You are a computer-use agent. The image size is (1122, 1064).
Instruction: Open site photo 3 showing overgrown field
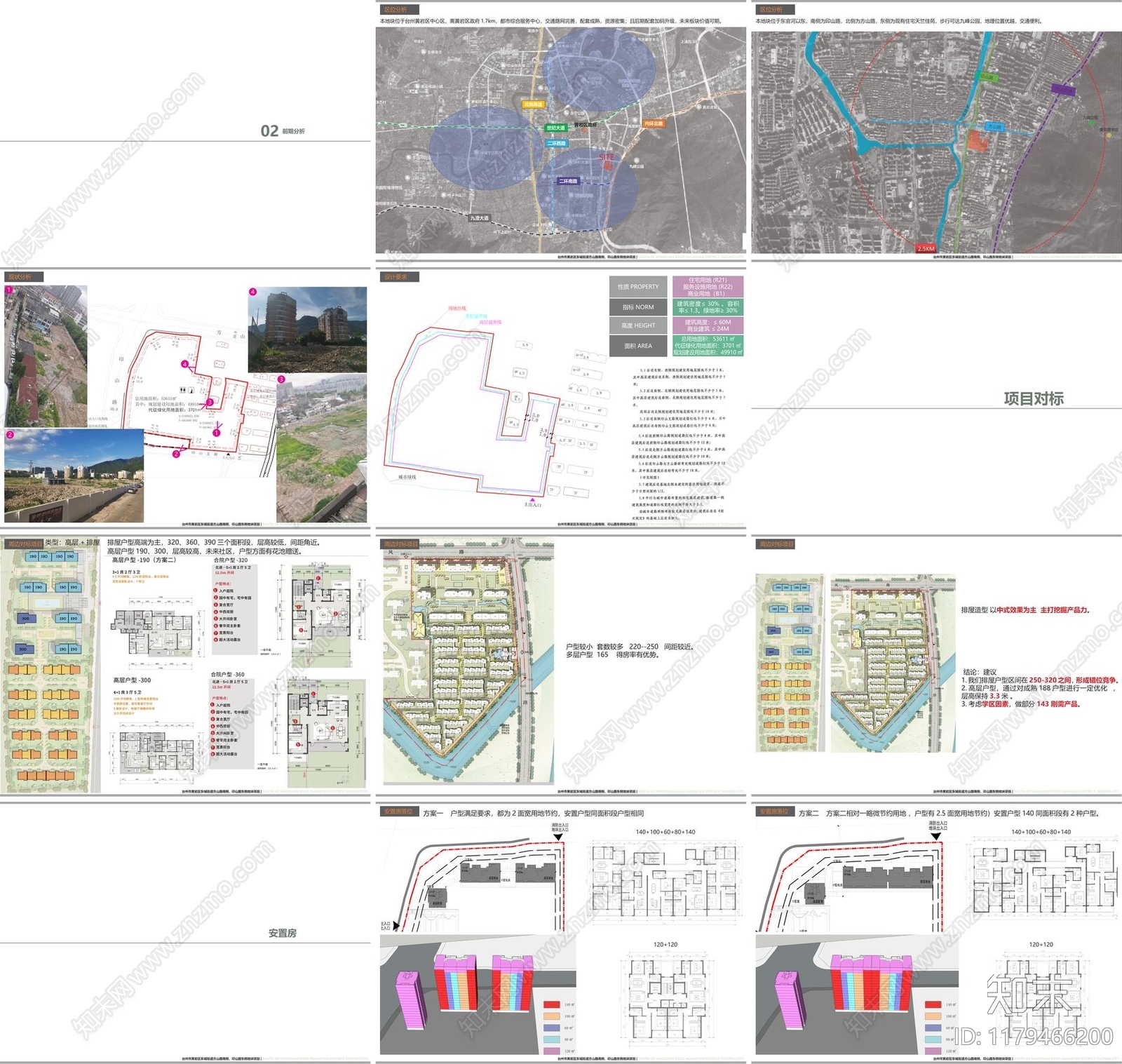322,448
